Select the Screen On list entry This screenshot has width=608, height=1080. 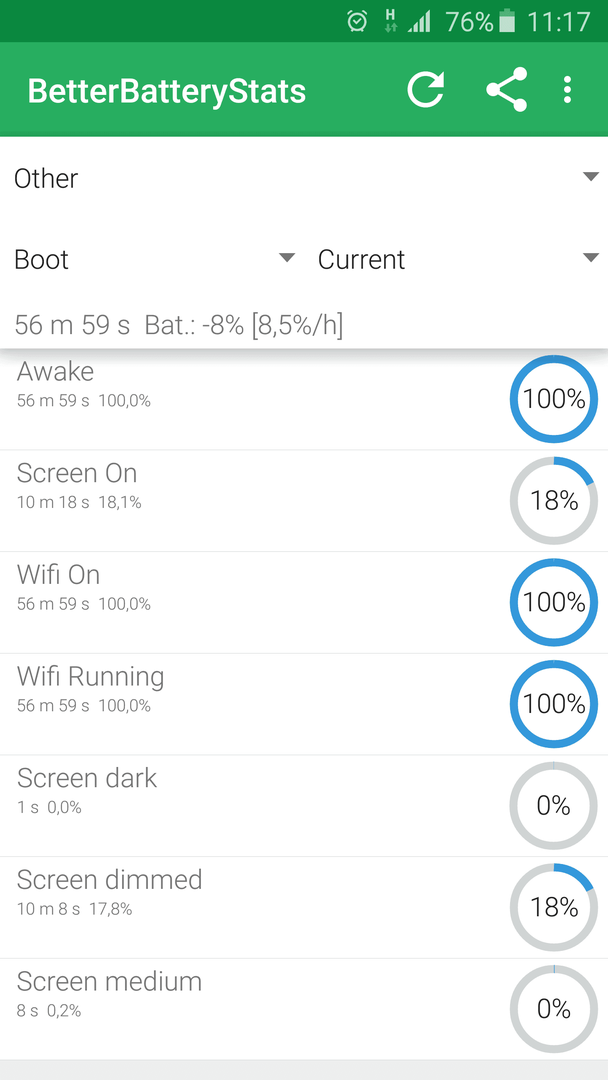click(x=304, y=501)
